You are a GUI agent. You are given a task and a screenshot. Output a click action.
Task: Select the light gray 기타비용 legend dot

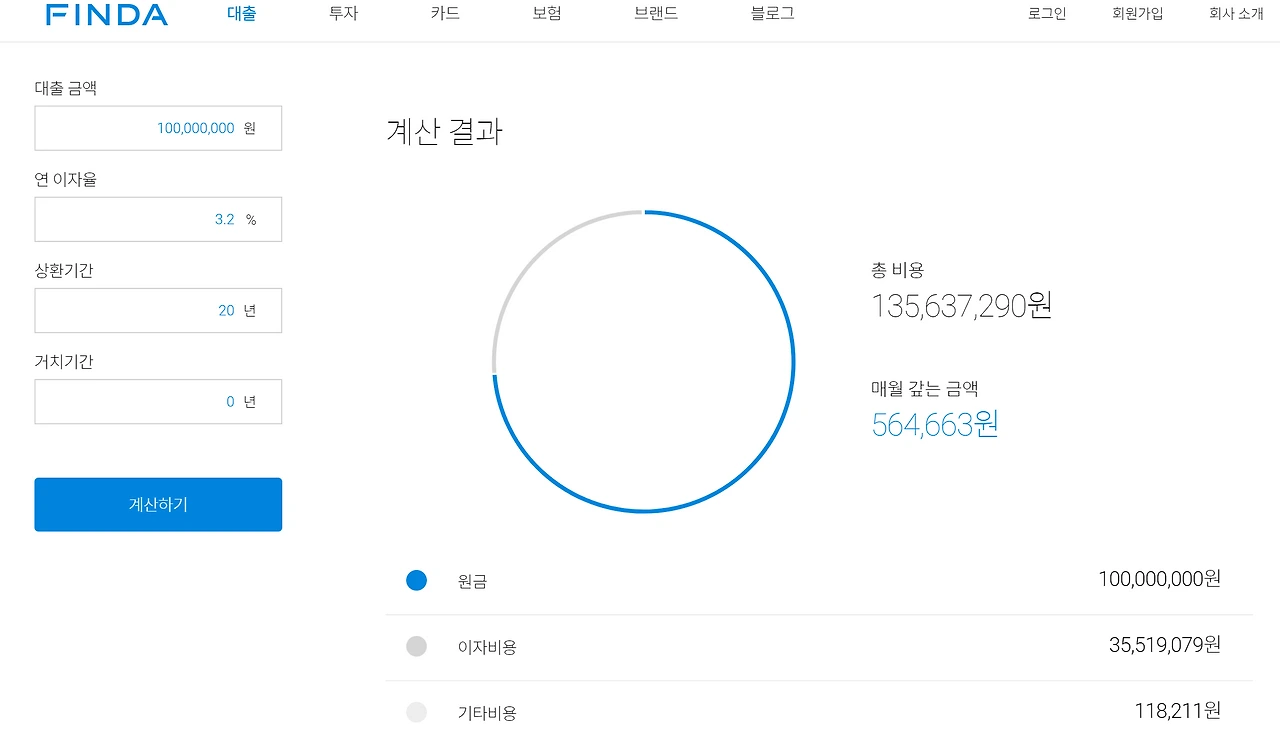[x=416, y=712]
